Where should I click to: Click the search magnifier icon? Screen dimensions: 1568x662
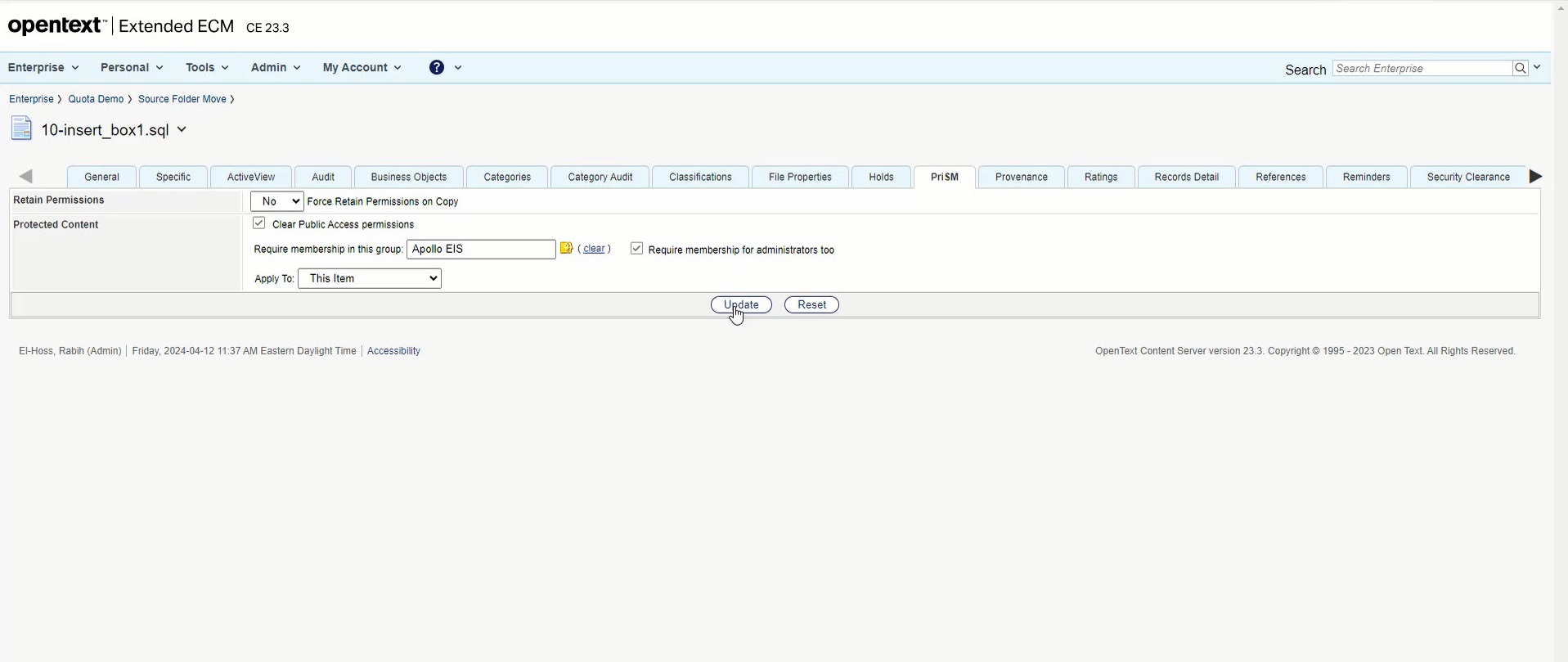pos(1520,69)
